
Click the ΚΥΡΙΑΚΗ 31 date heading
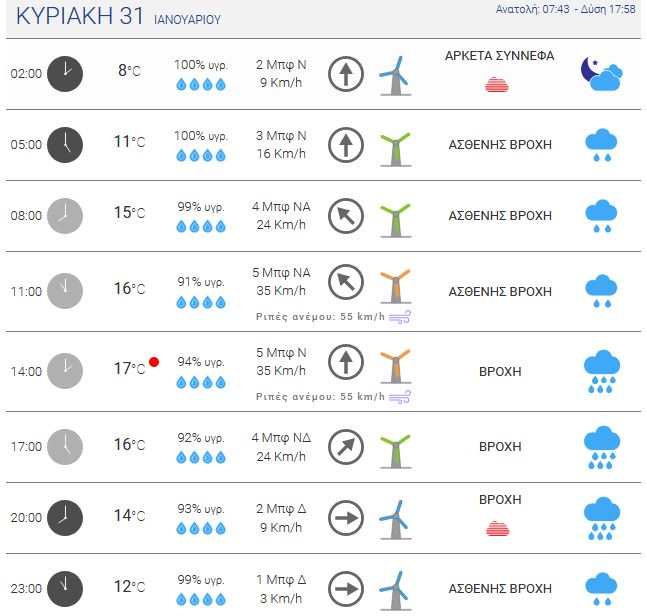click(x=80, y=16)
